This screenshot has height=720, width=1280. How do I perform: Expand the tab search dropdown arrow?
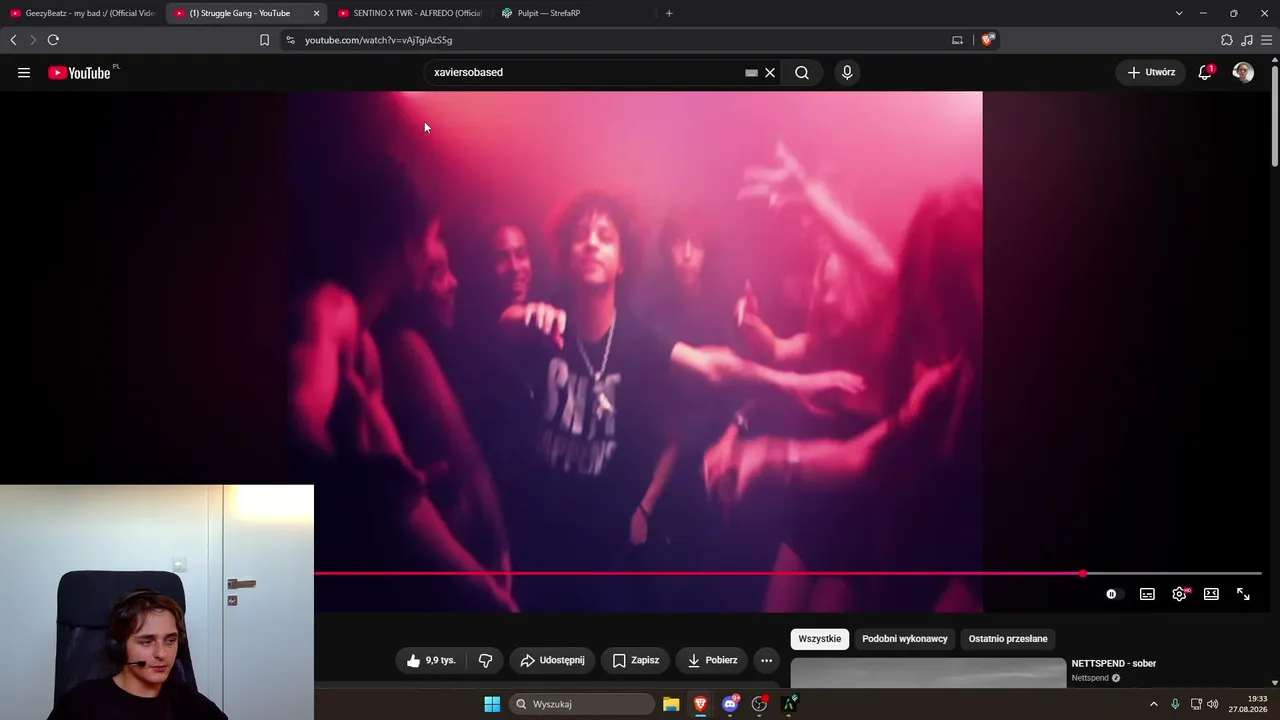click(x=1179, y=13)
